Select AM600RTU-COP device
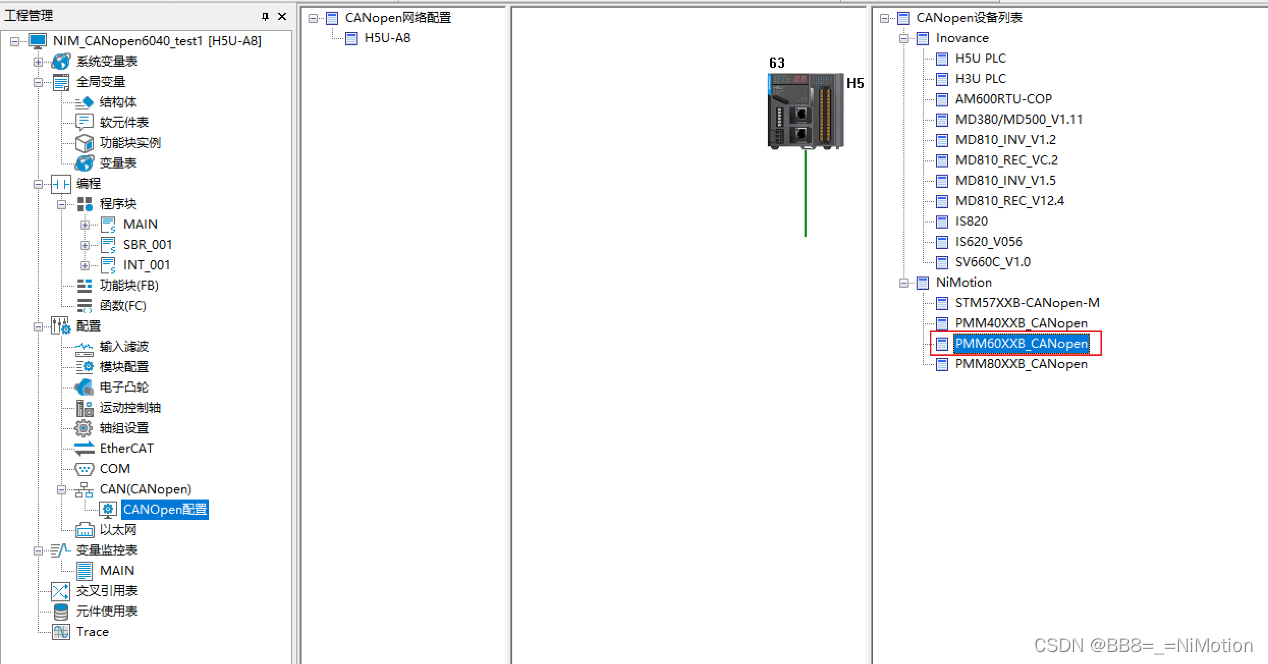This screenshot has height=664, width=1268. 1003,100
